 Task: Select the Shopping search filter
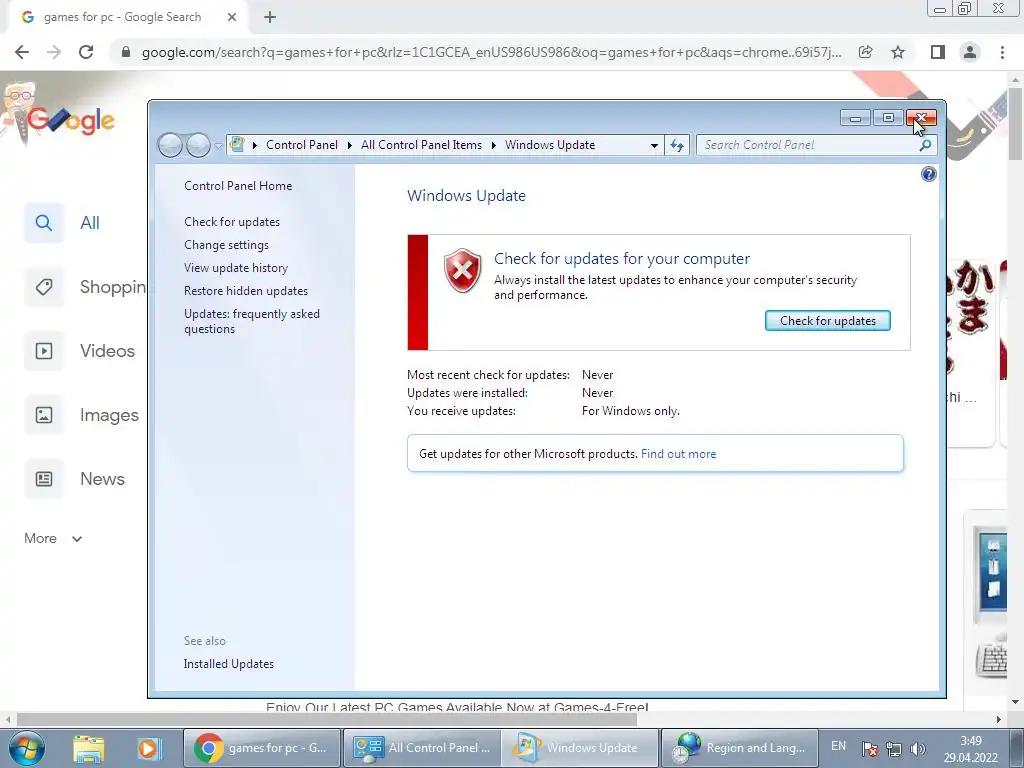point(86,287)
